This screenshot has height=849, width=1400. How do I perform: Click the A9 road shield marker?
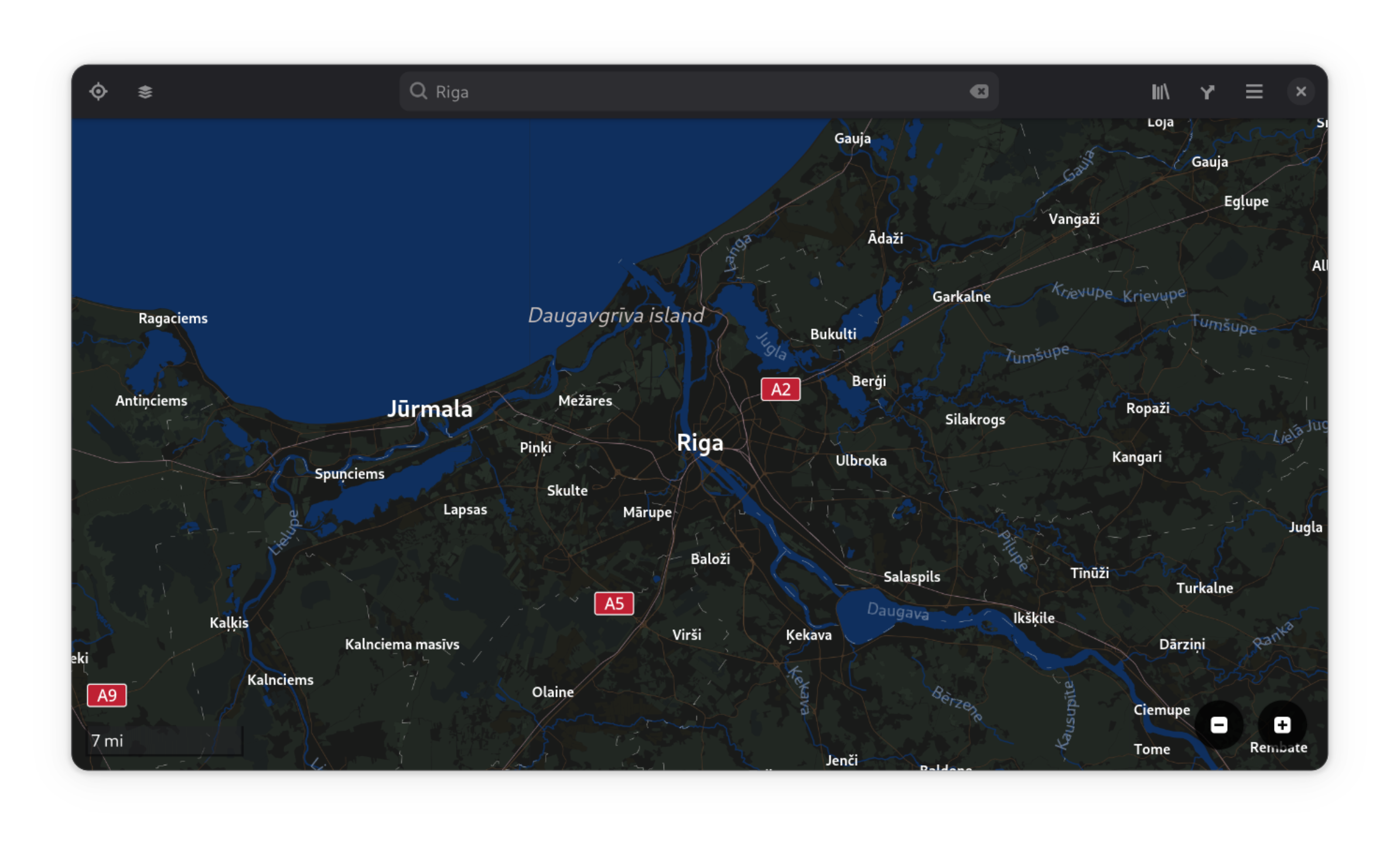pos(107,695)
